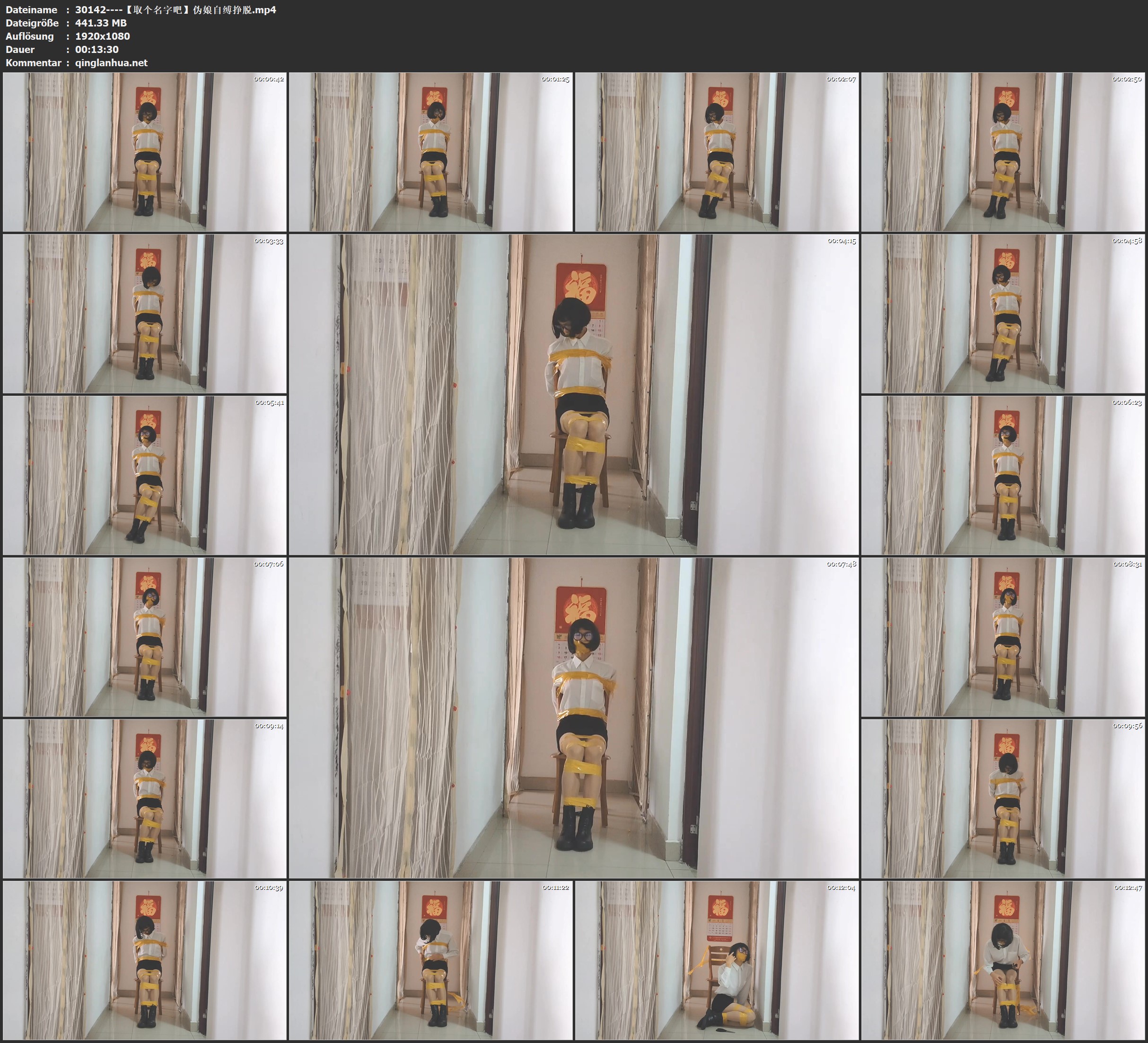Click the frame at 00:06:23
Image resolution: width=1148 pixels, height=1043 pixels.
pyautogui.click(x=1003, y=475)
